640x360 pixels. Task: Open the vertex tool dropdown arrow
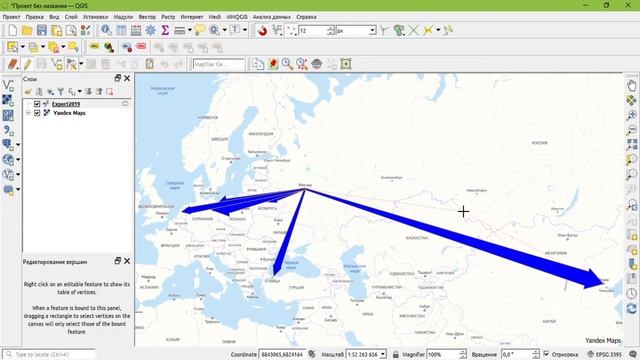click(81, 64)
